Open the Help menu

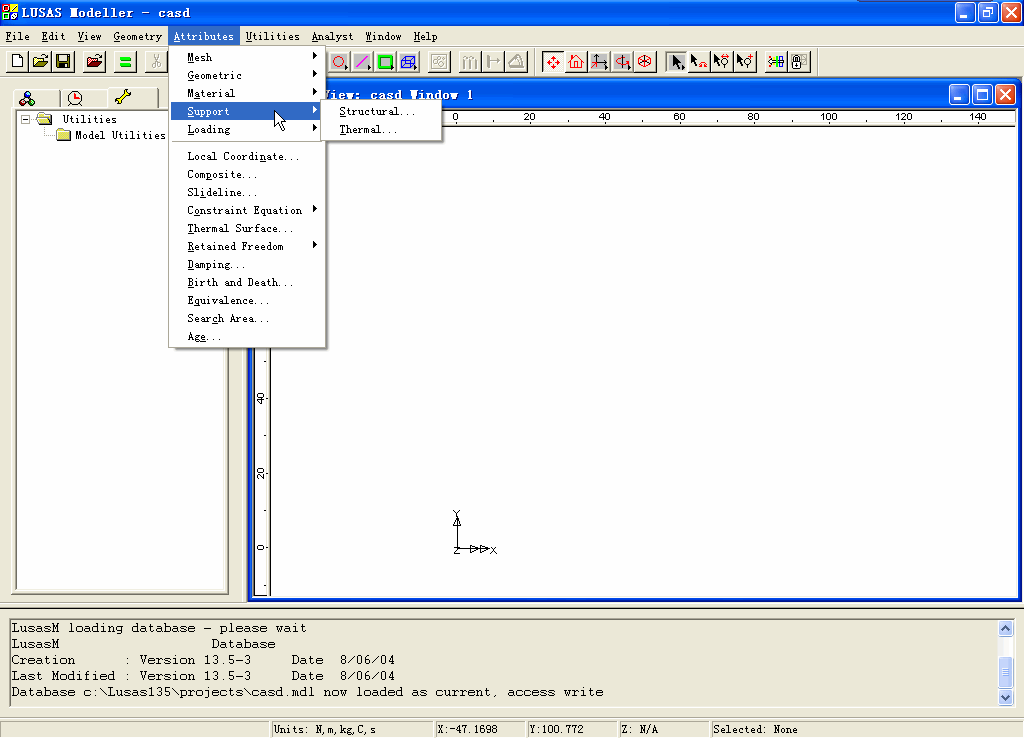coord(425,37)
